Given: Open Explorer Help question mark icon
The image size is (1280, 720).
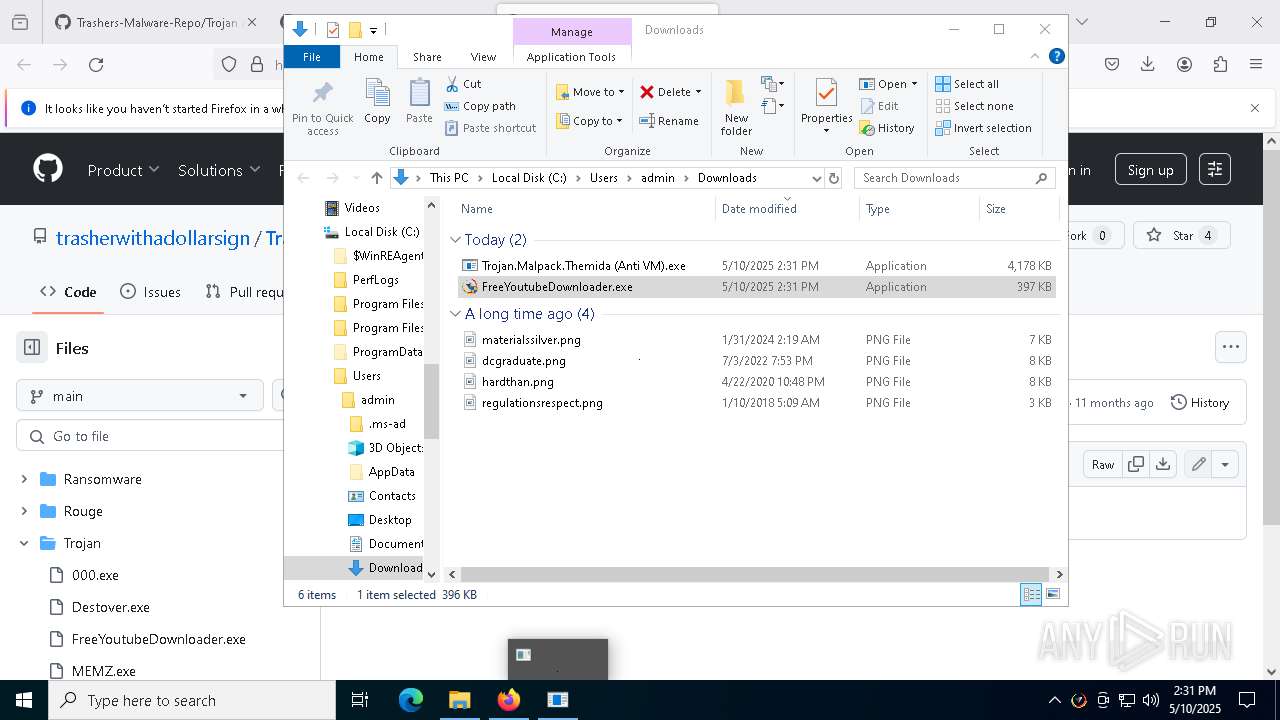Looking at the screenshot, I should [1056, 57].
